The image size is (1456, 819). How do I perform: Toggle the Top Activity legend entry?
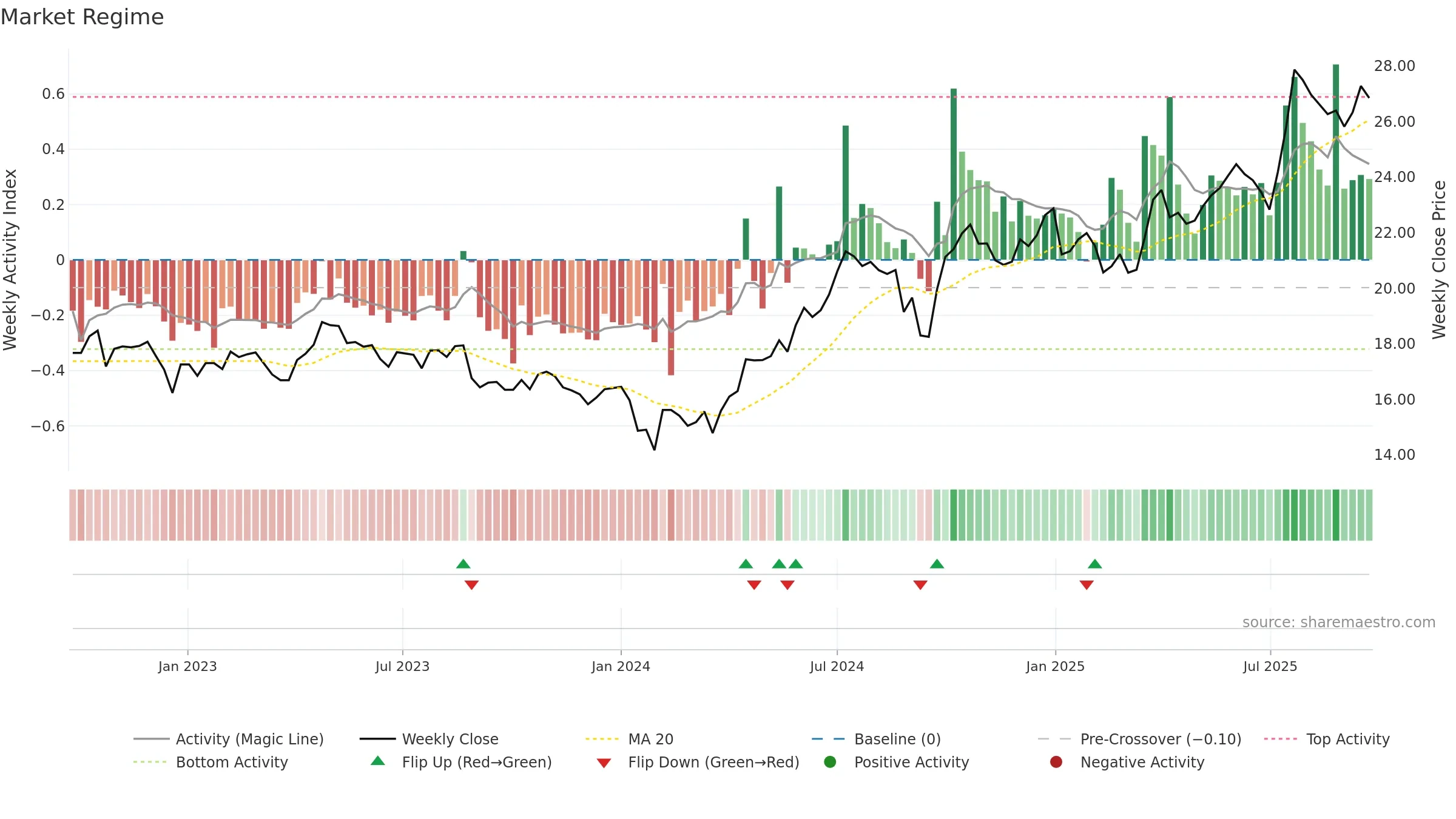point(1327,739)
